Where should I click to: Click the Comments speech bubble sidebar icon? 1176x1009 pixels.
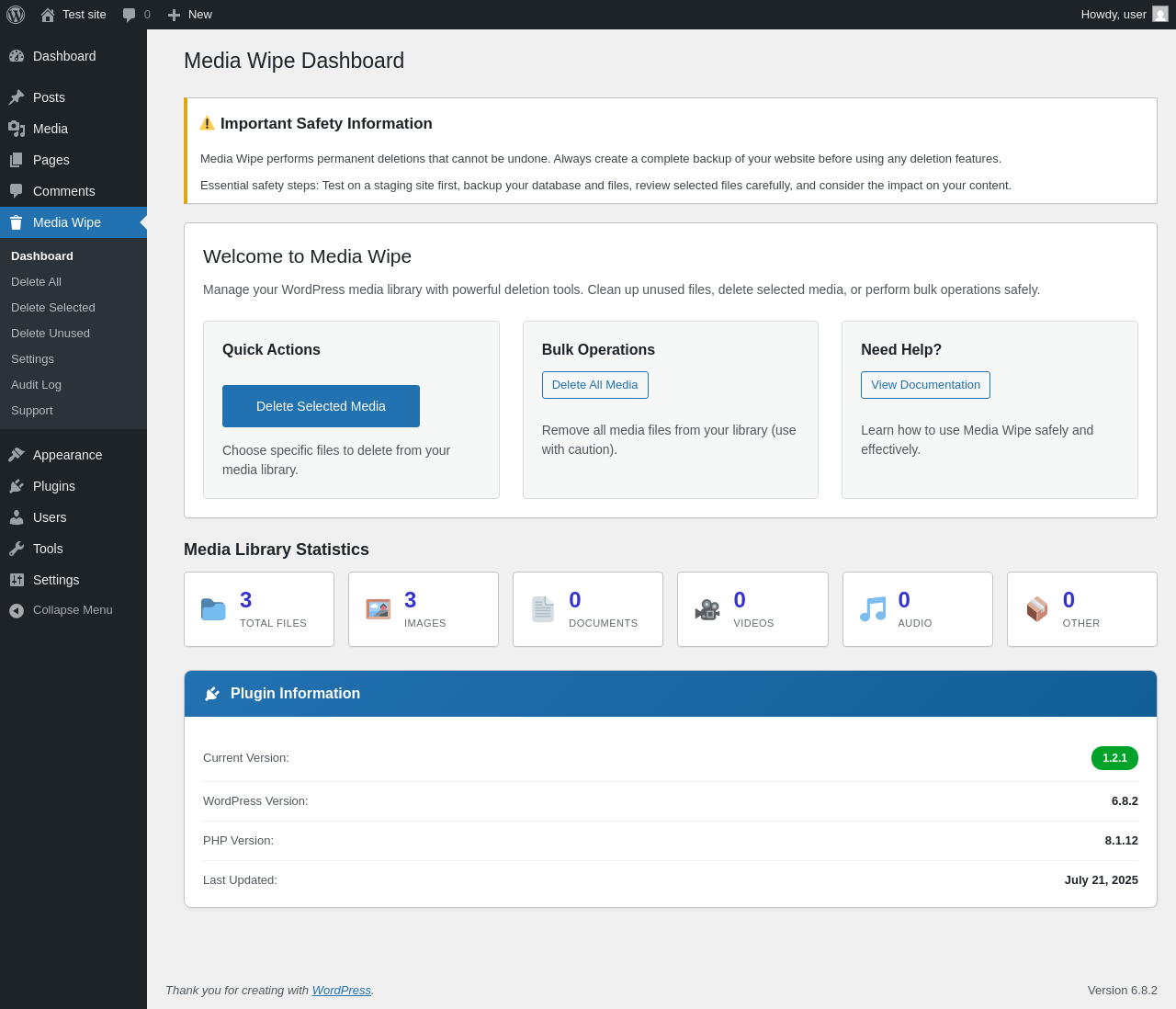17,191
